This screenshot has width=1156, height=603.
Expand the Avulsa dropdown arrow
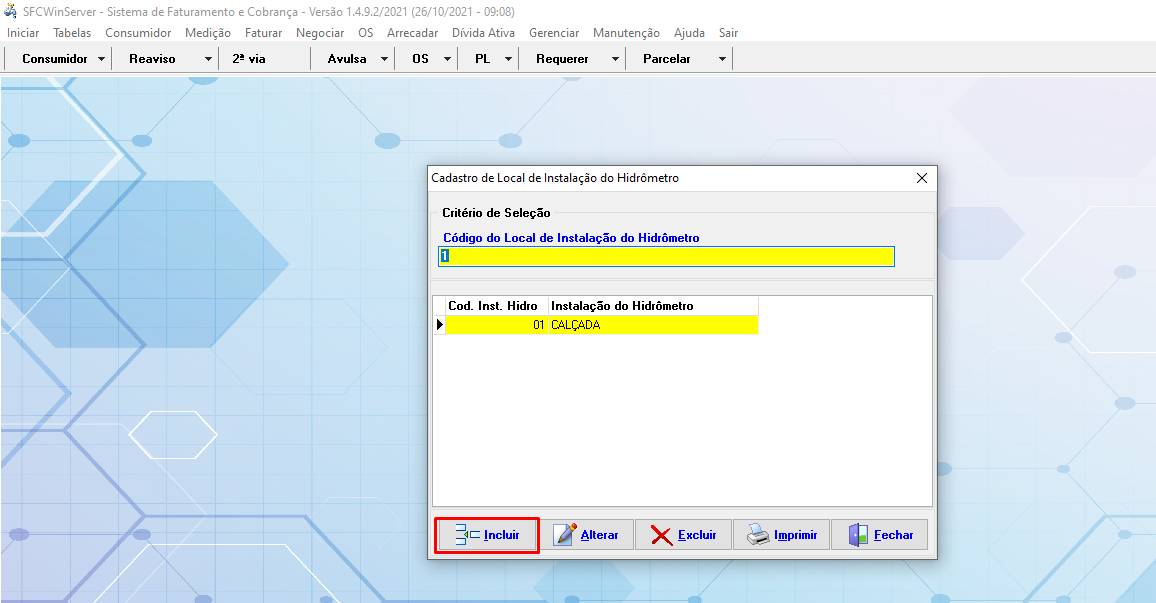[x=385, y=59]
